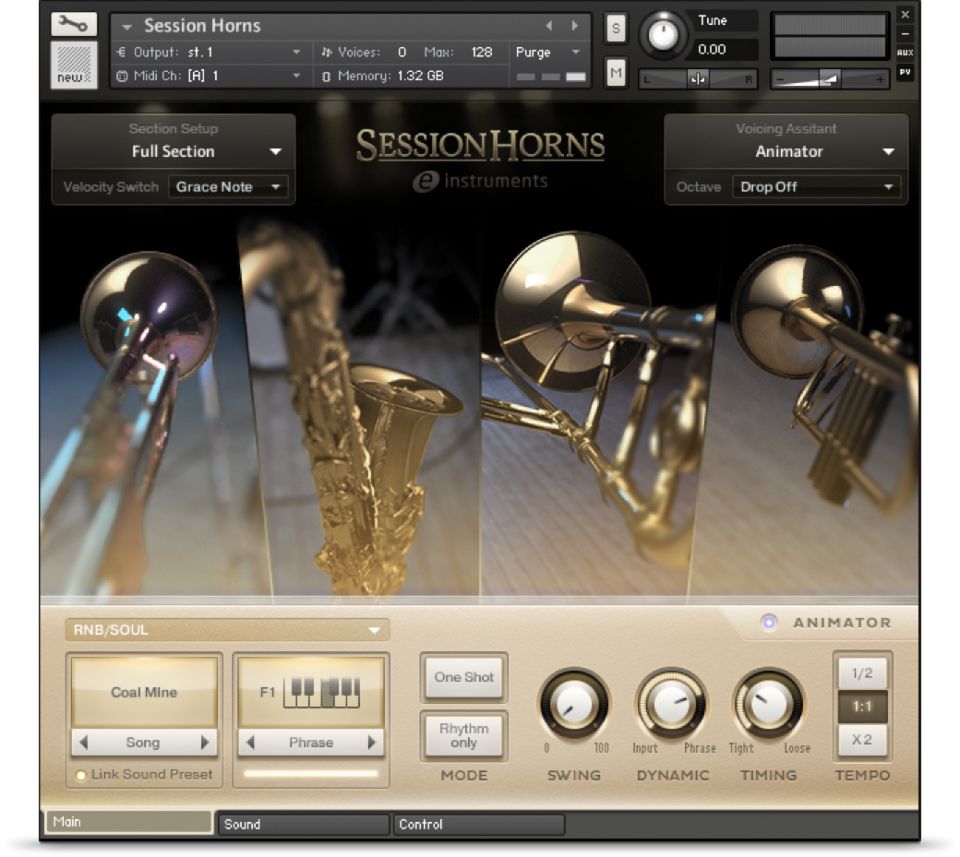
Task: Open the Control tab
Action: 478,825
